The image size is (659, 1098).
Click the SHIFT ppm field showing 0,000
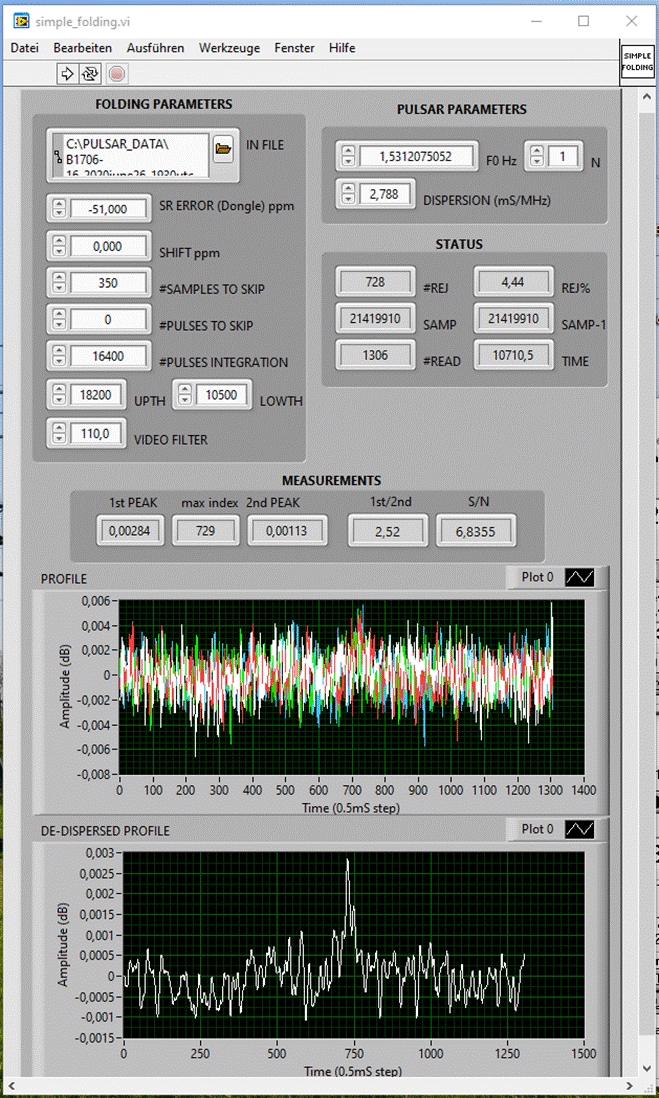(x=109, y=246)
